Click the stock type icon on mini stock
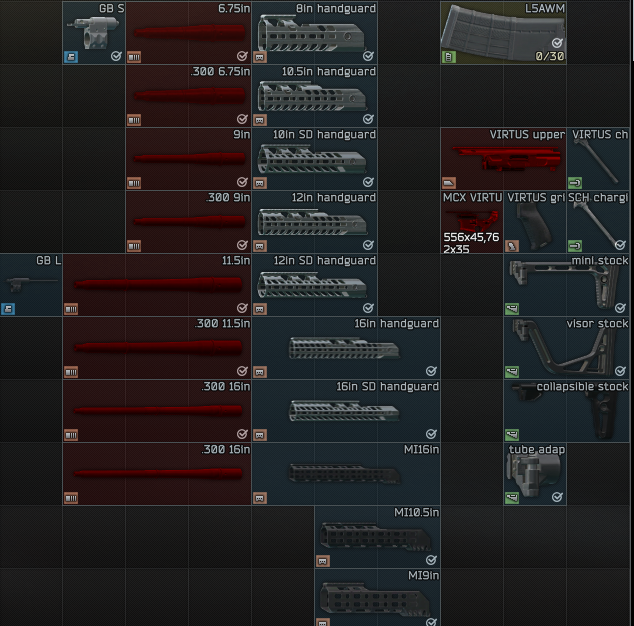Image resolution: width=634 pixels, height=626 pixels. pyautogui.click(x=512, y=309)
